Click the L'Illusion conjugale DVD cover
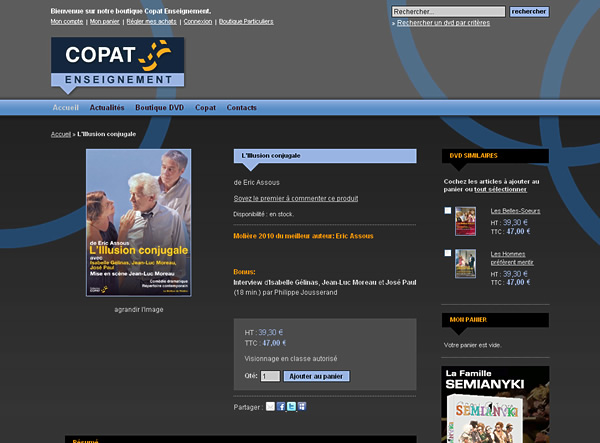 [x=139, y=223]
